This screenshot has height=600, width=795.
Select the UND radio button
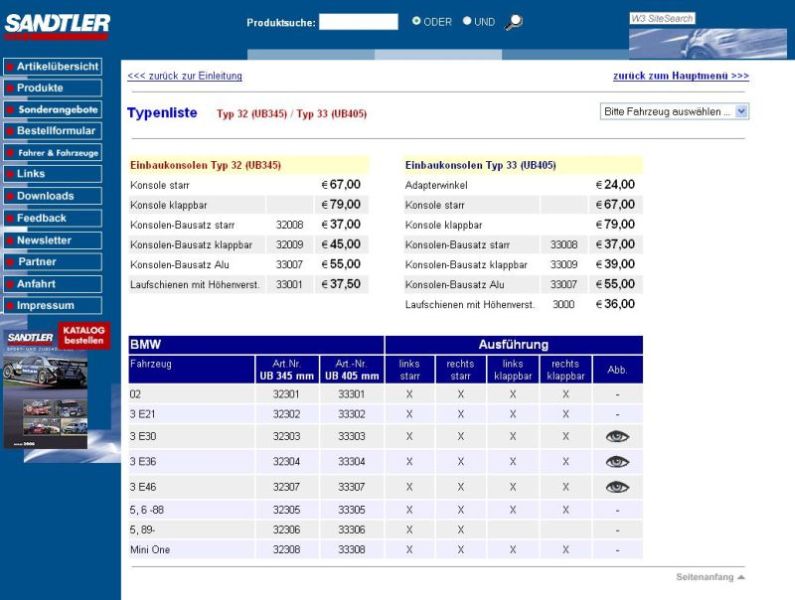467,22
